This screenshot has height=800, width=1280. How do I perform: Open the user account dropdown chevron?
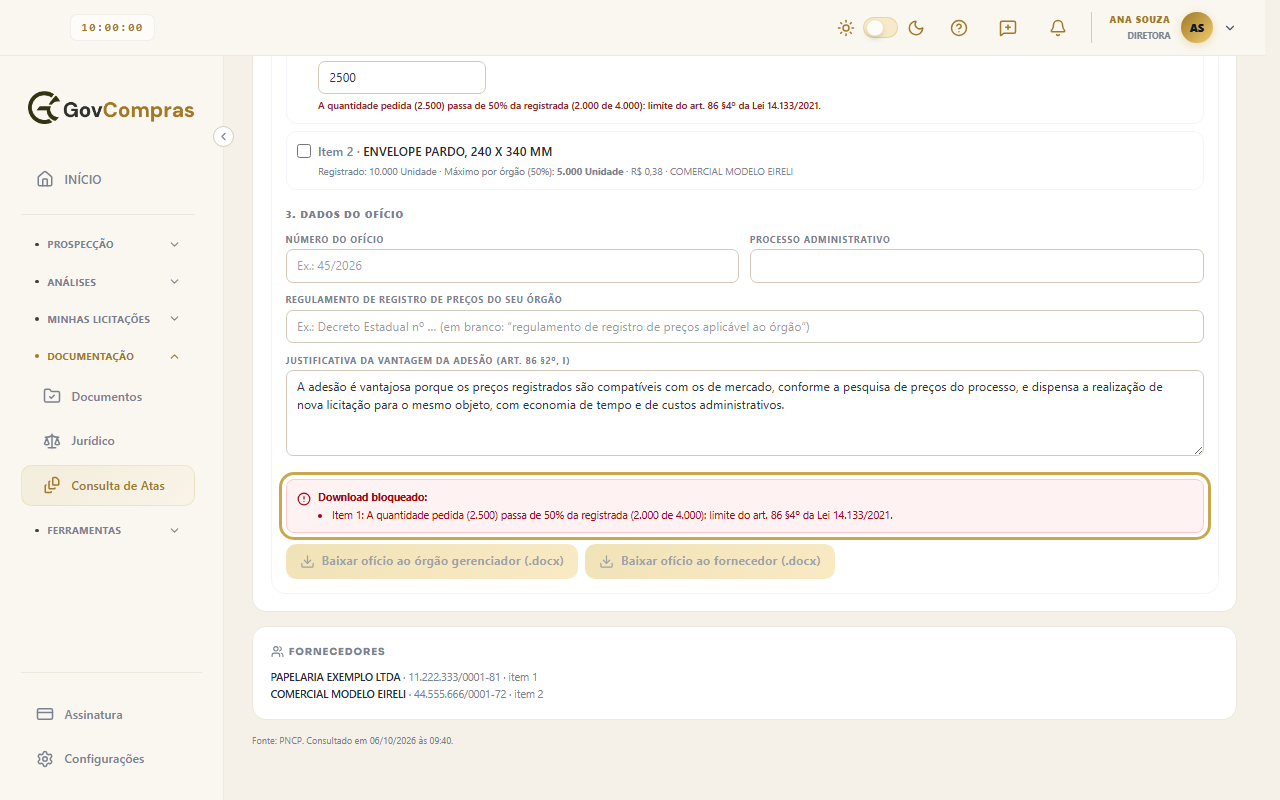pyautogui.click(x=1230, y=28)
